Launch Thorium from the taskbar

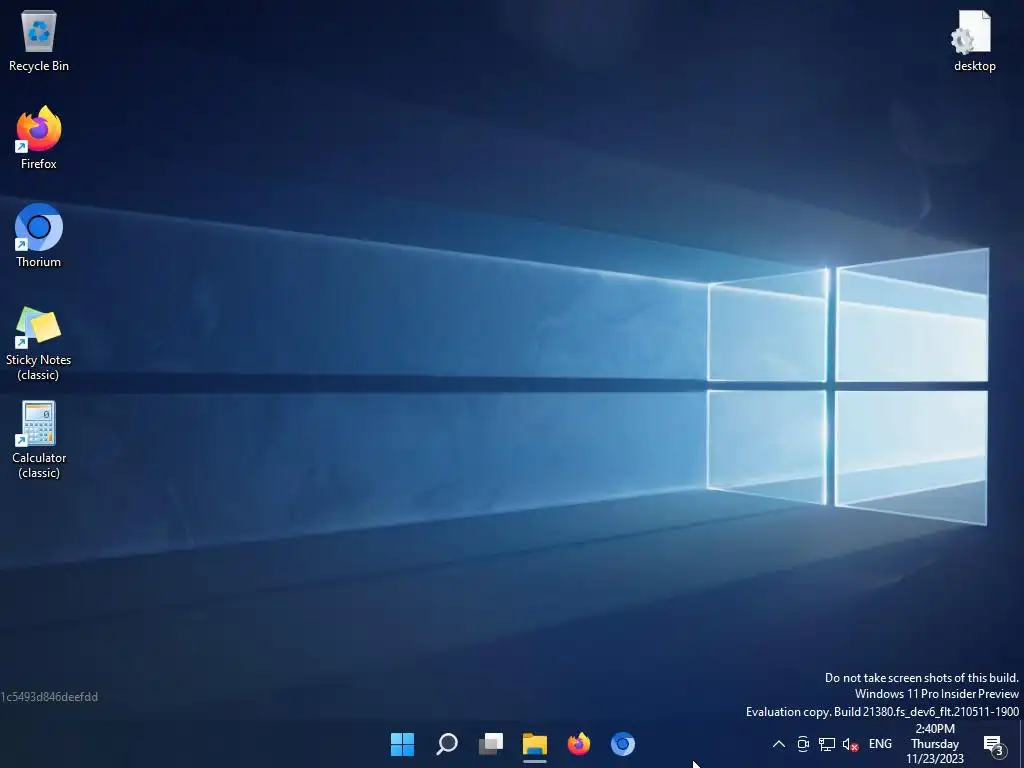point(623,744)
